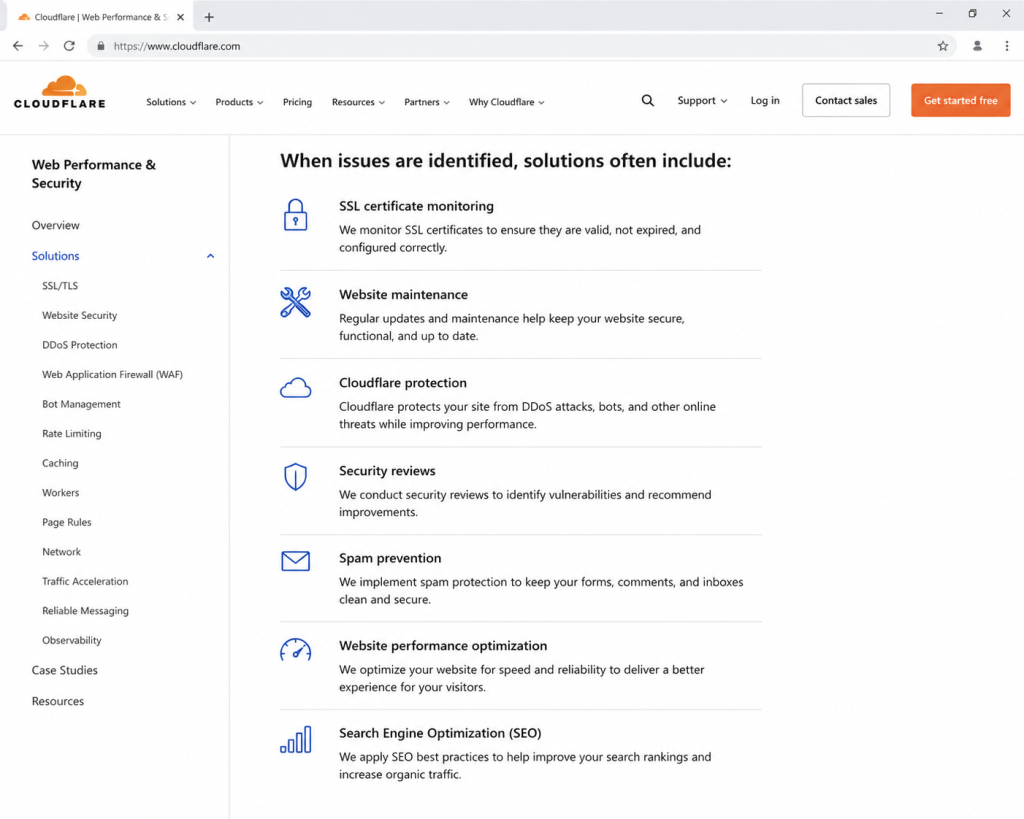Screen dimensions: 1024x819
Task: Click Log in link
Action: point(765,101)
